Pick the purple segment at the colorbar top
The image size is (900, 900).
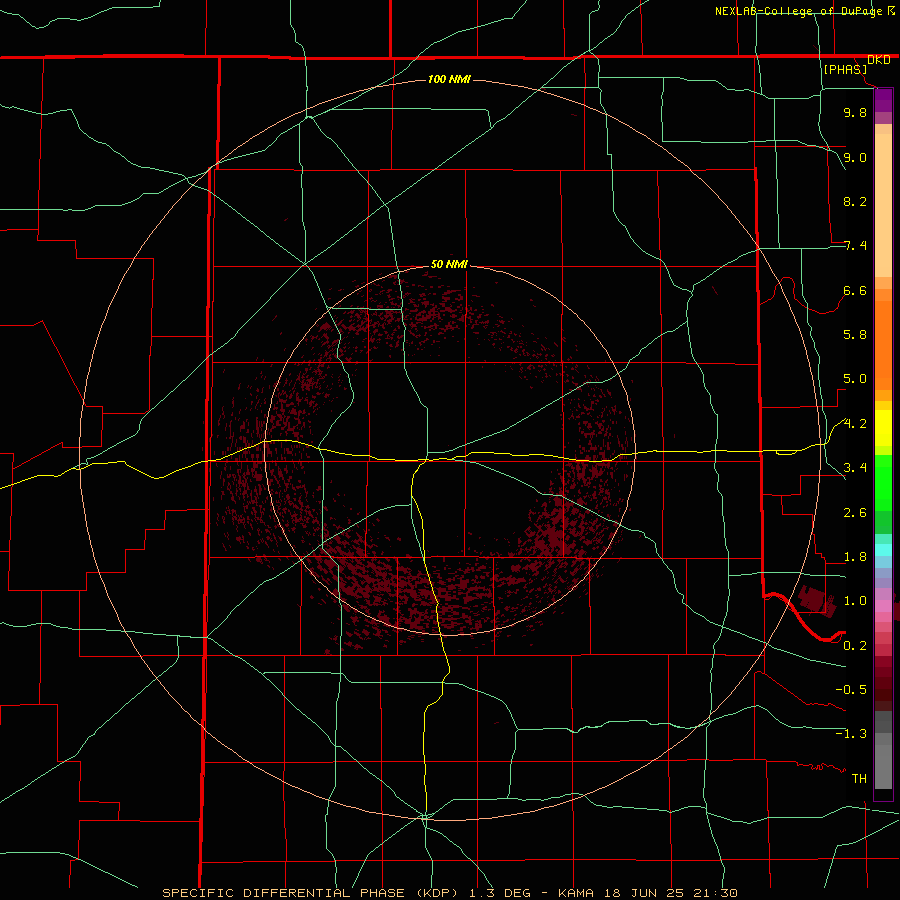883,100
